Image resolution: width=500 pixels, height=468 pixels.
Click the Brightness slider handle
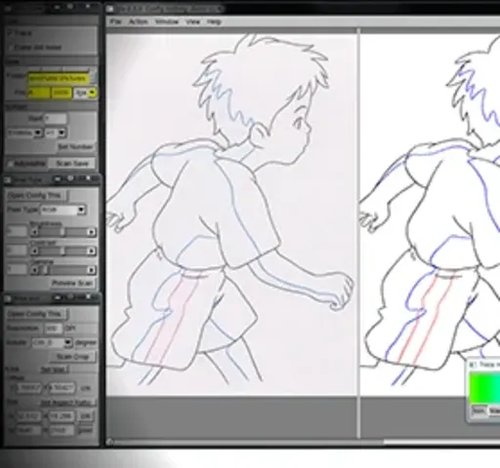[62, 232]
